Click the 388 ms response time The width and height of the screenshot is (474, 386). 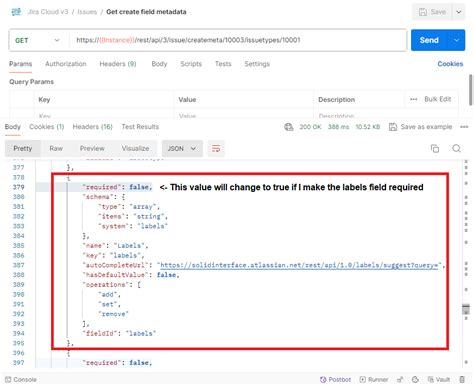(338, 127)
